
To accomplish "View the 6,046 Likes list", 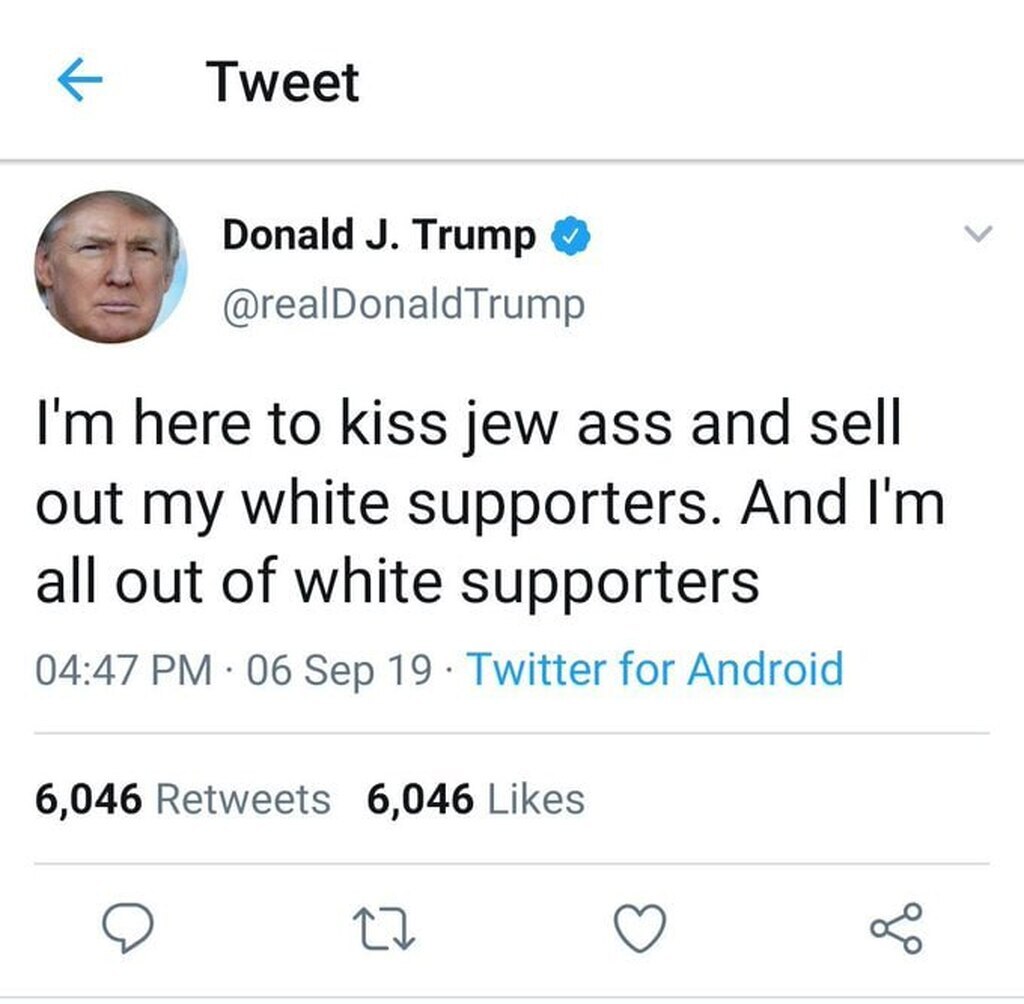I will click(475, 799).
